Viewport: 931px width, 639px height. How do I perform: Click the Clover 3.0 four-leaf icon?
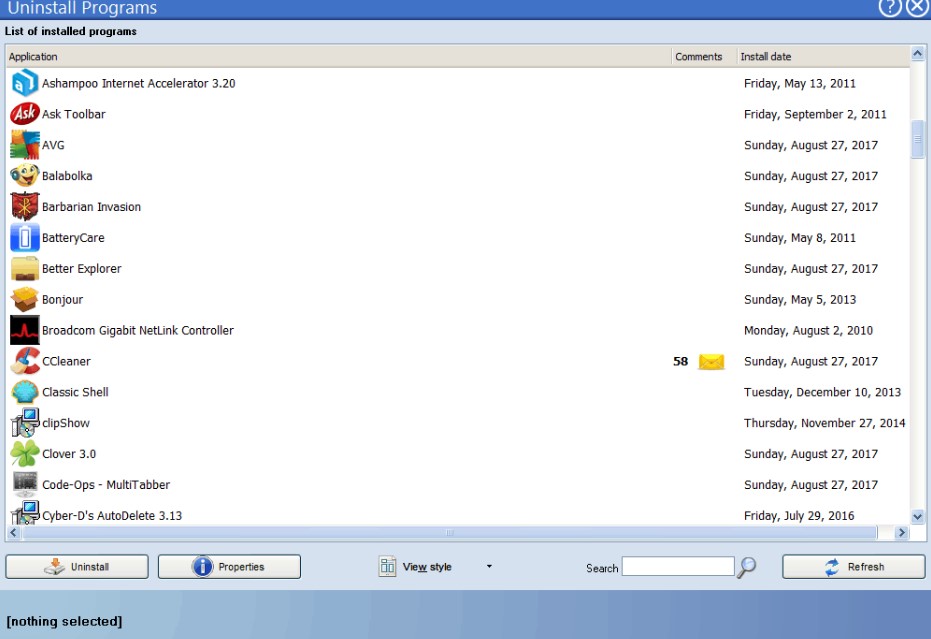click(x=24, y=453)
